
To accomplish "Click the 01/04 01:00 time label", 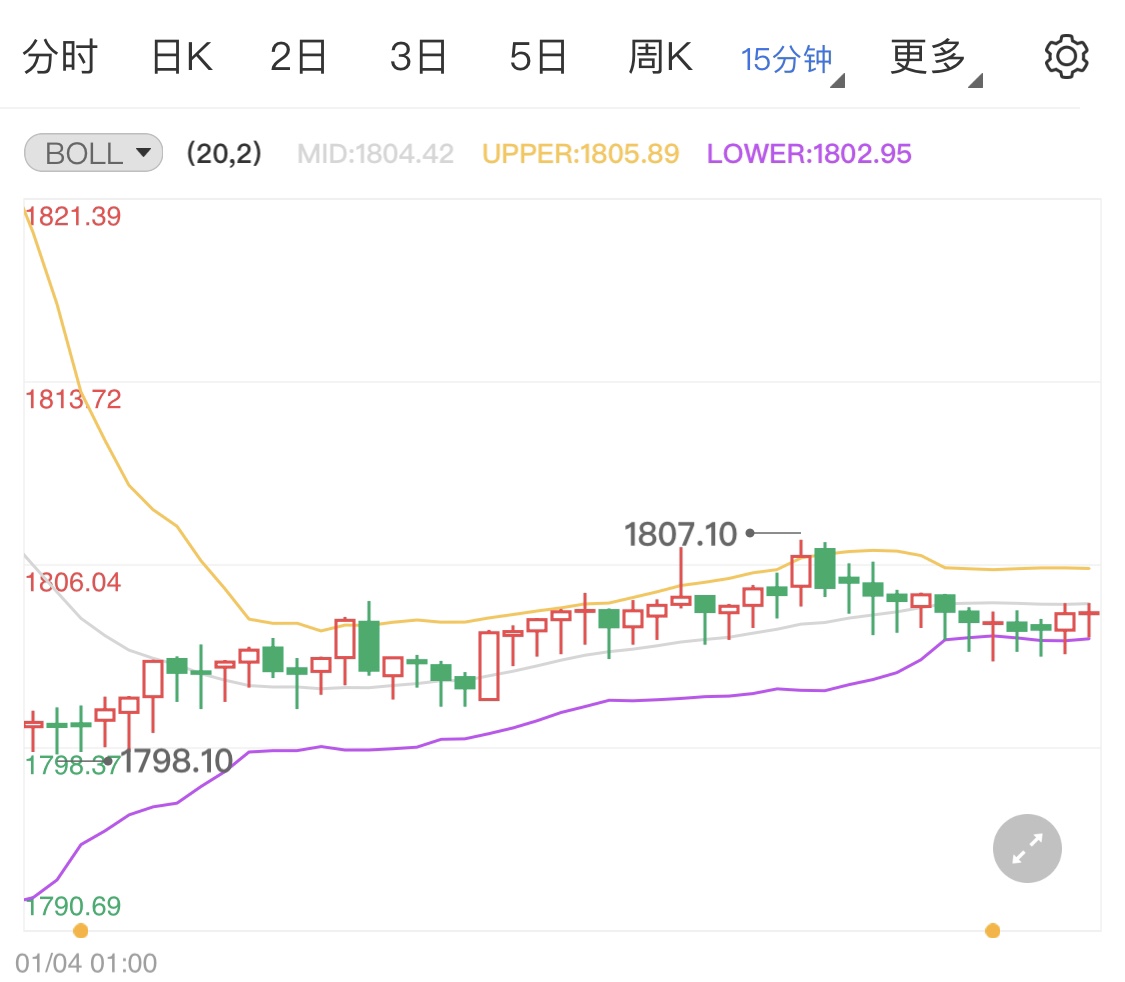I will (x=86, y=963).
